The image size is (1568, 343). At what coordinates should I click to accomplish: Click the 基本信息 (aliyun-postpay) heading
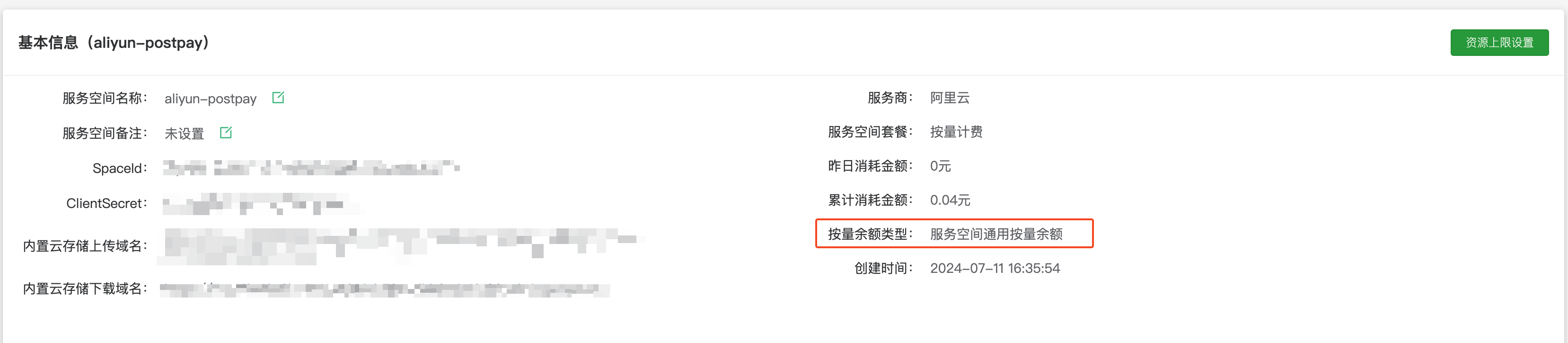[x=115, y=42]
